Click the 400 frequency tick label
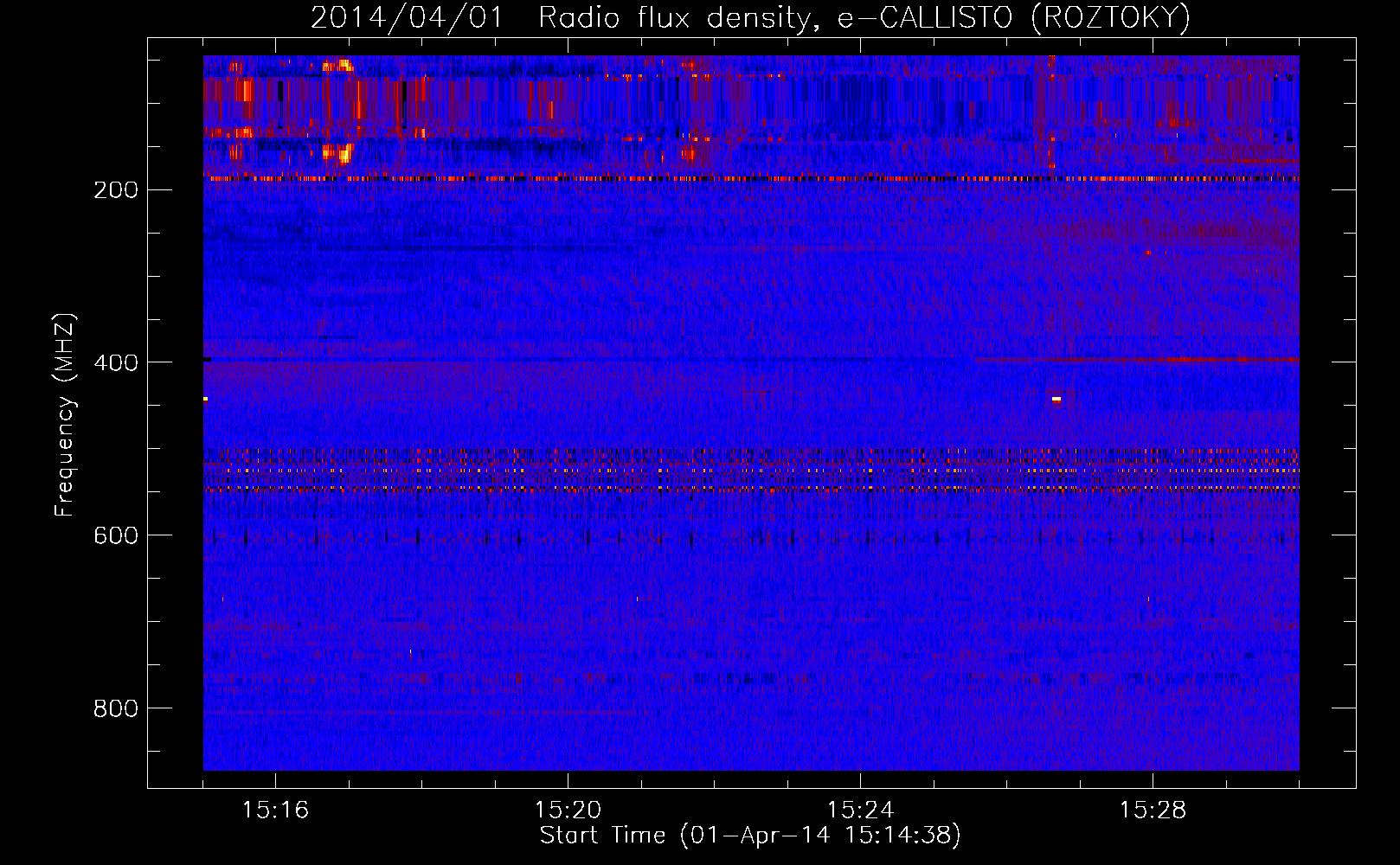 (x=116, y=363)
